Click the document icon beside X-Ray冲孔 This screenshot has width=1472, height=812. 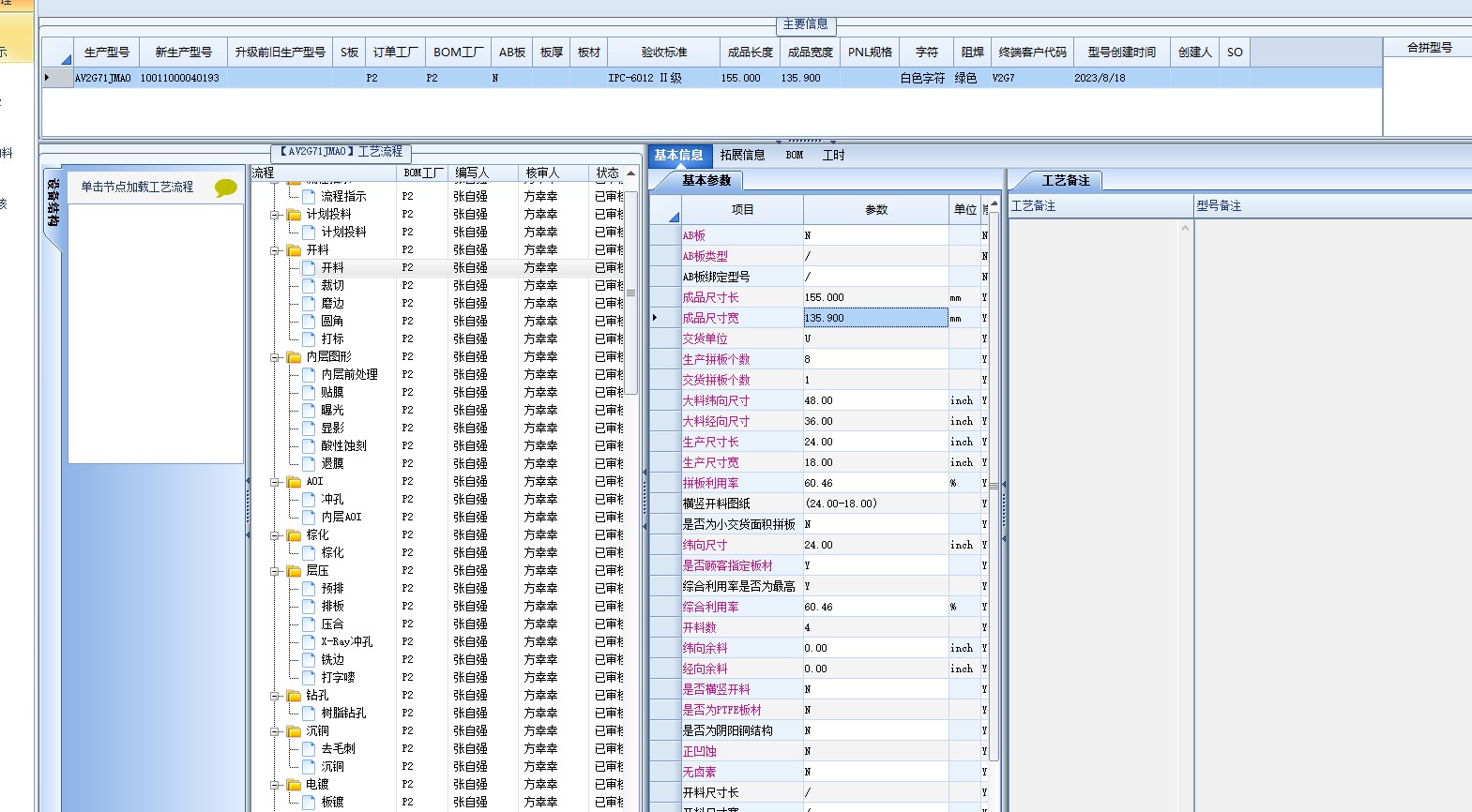(x=309, y=641)
